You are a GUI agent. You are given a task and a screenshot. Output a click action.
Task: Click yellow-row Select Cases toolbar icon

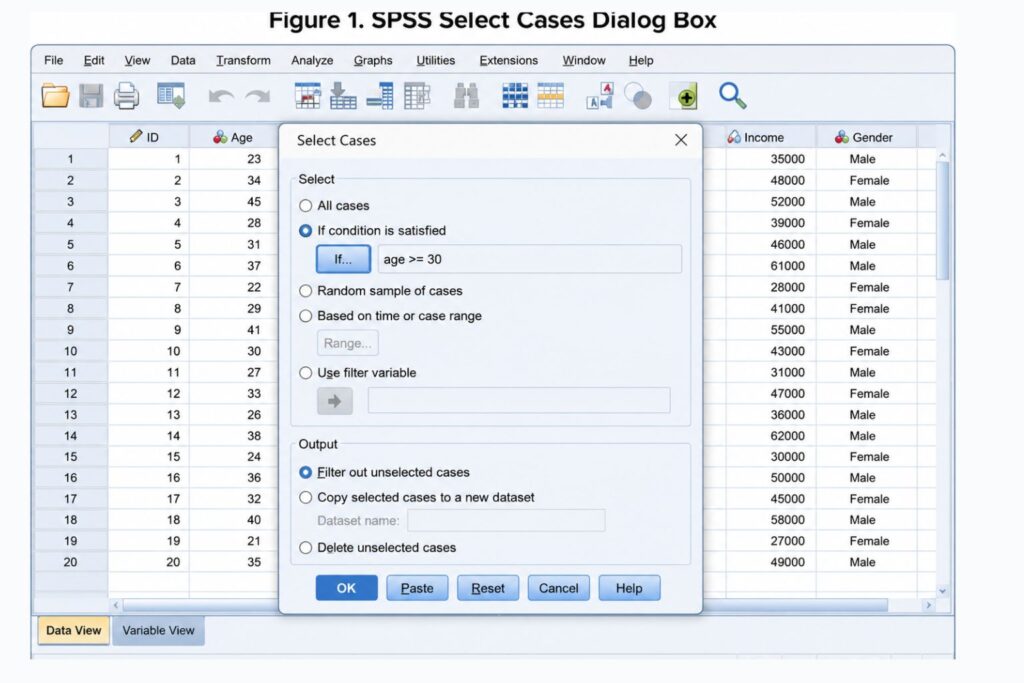[550, 96]
